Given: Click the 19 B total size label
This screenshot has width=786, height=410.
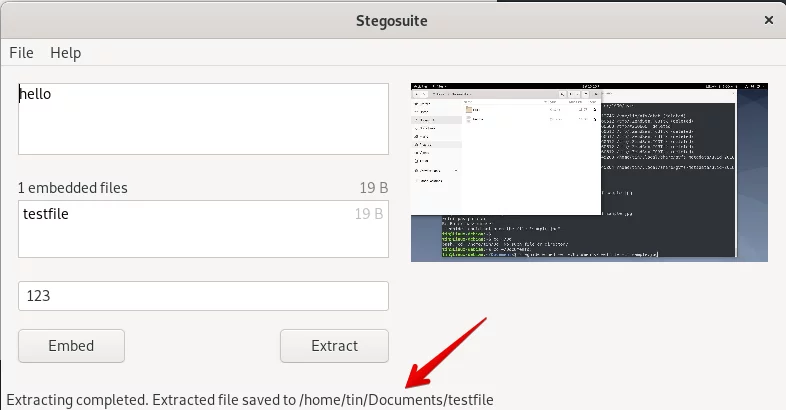Looking at the screenshot, I should 374,188.
